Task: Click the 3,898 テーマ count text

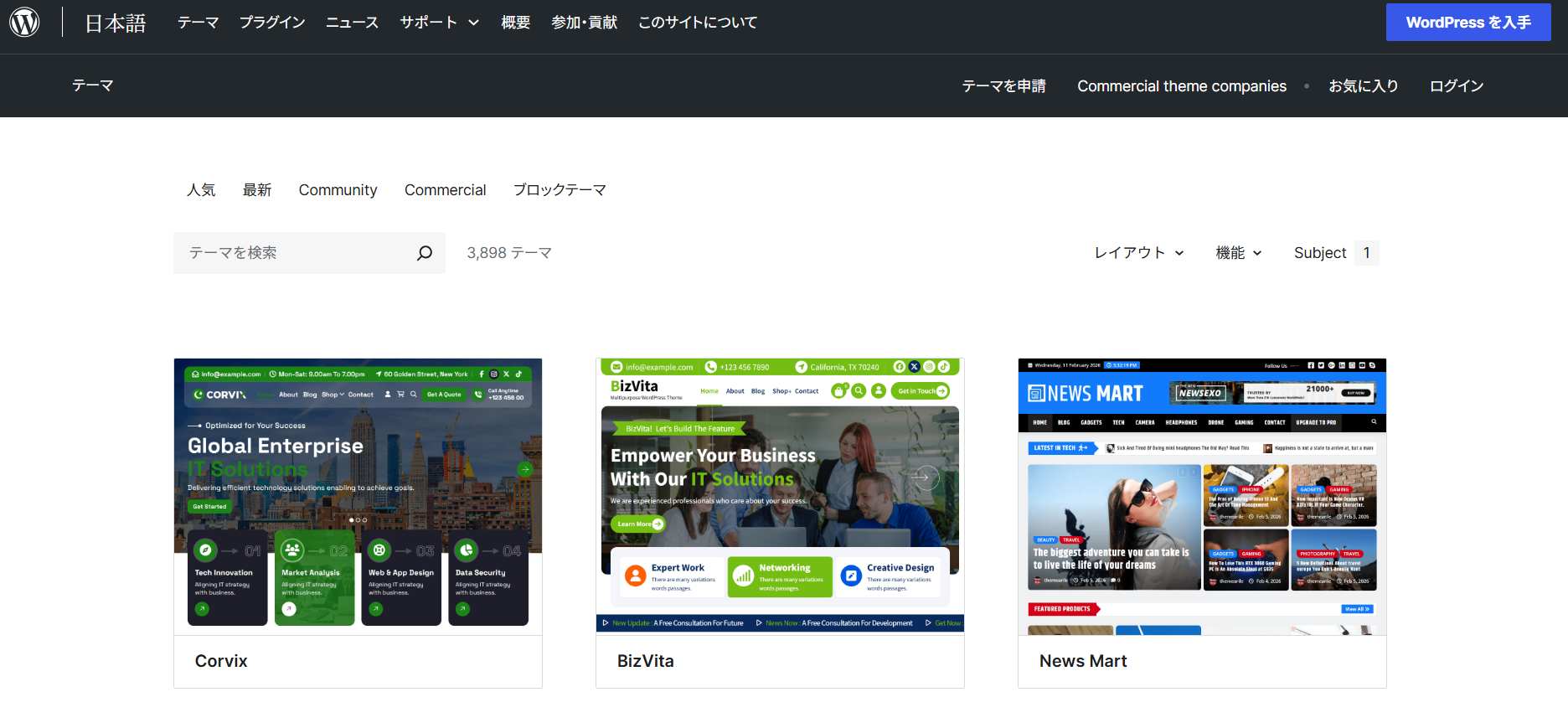Action: point(509,253)
